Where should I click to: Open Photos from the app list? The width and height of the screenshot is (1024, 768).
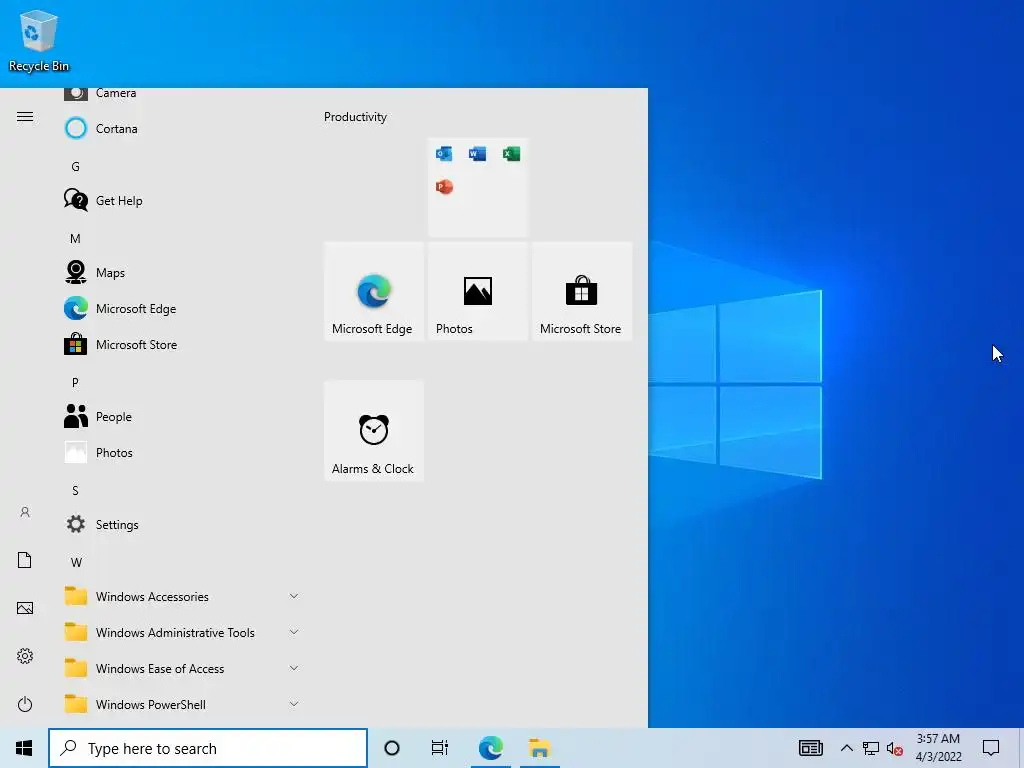[183, 453]
